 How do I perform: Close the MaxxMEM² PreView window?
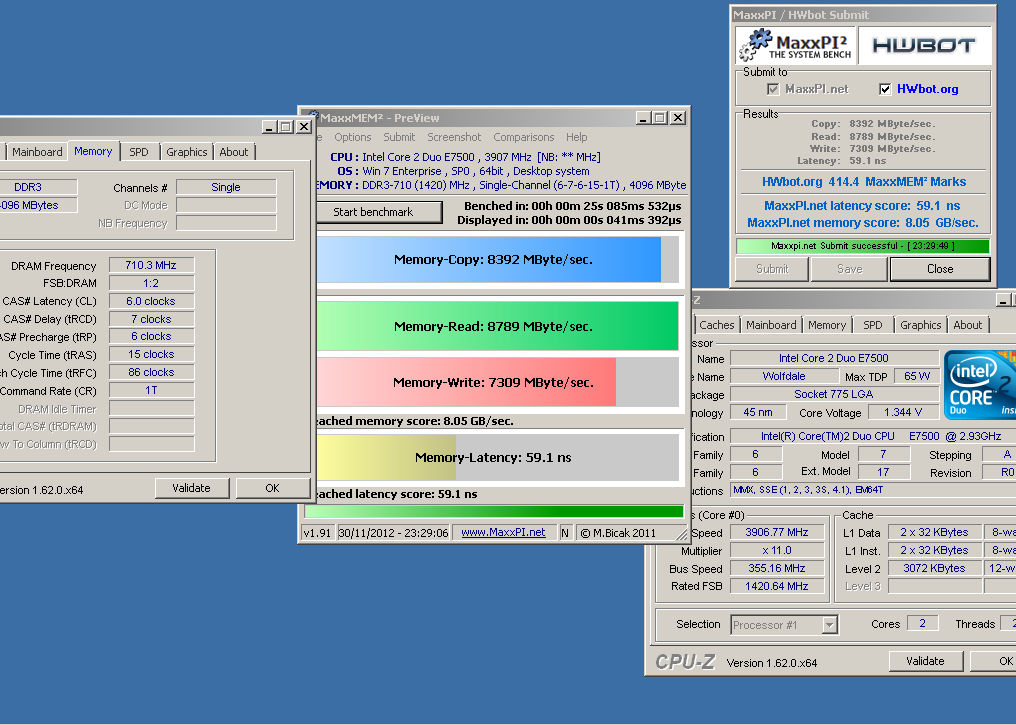click(678, 118)
